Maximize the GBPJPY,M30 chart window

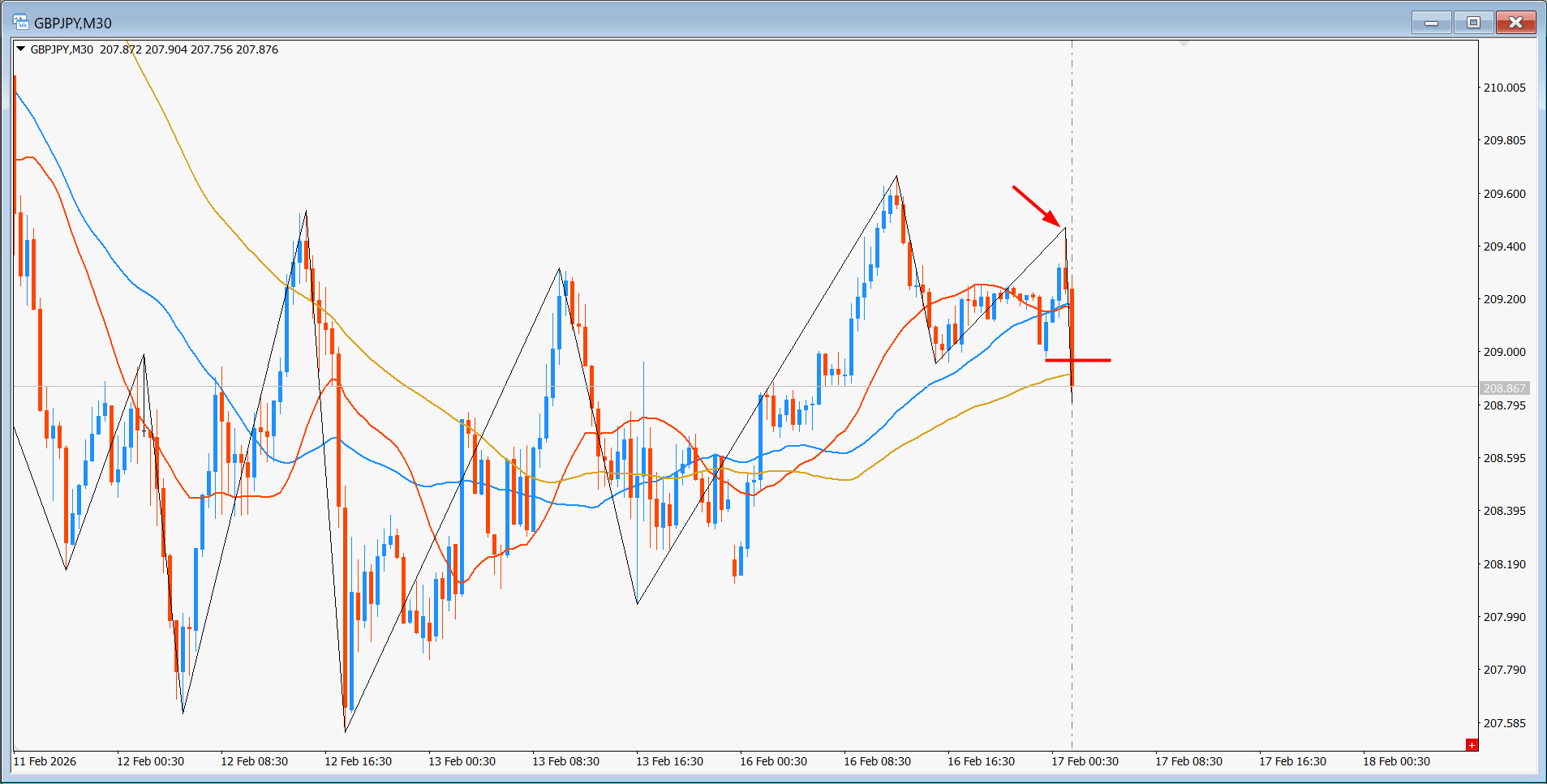coord(1473,23)
